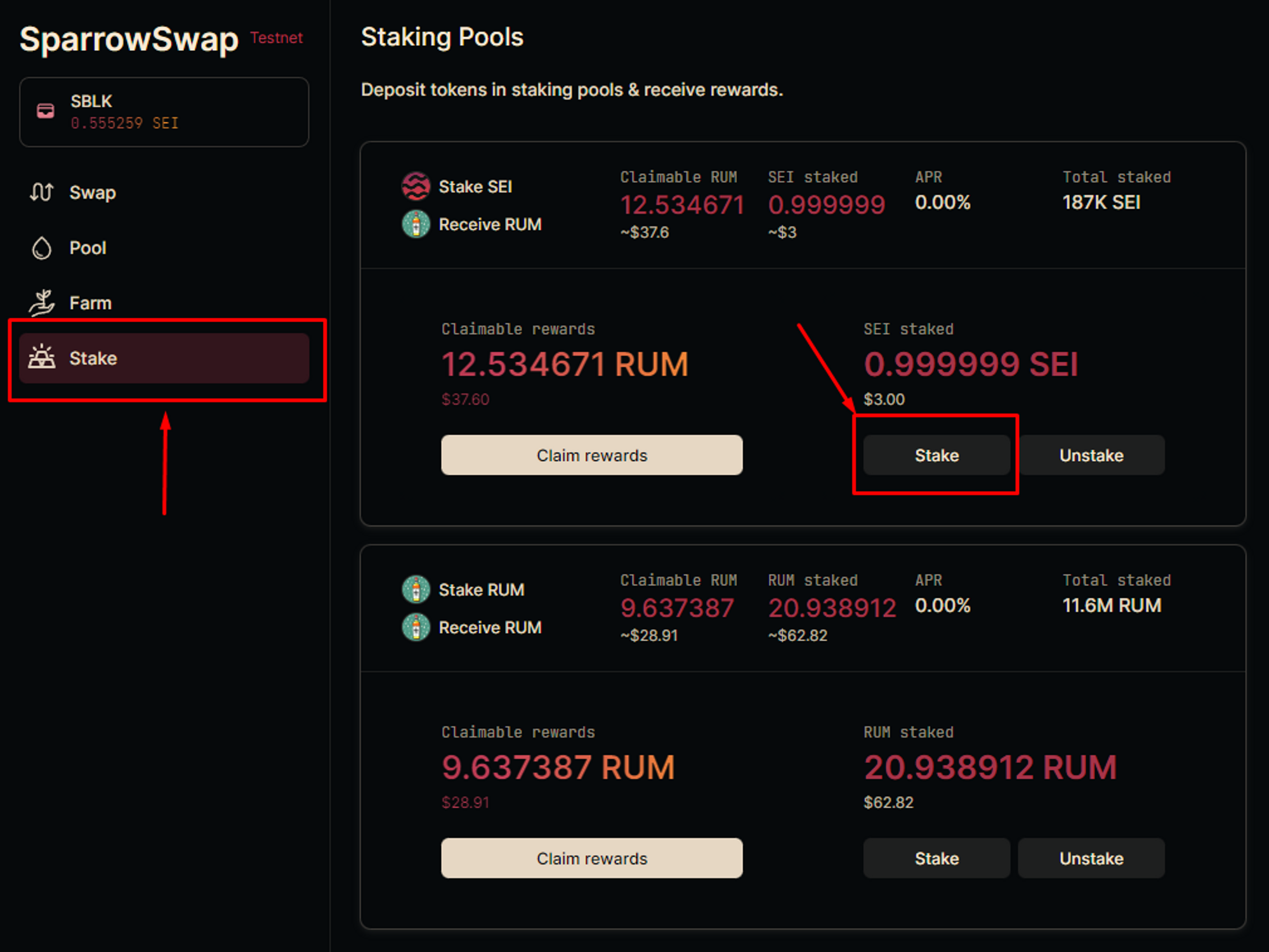Claim rewards in the RUM staking pool
The image size is (1269, 952).
click(x=591, y=858)
